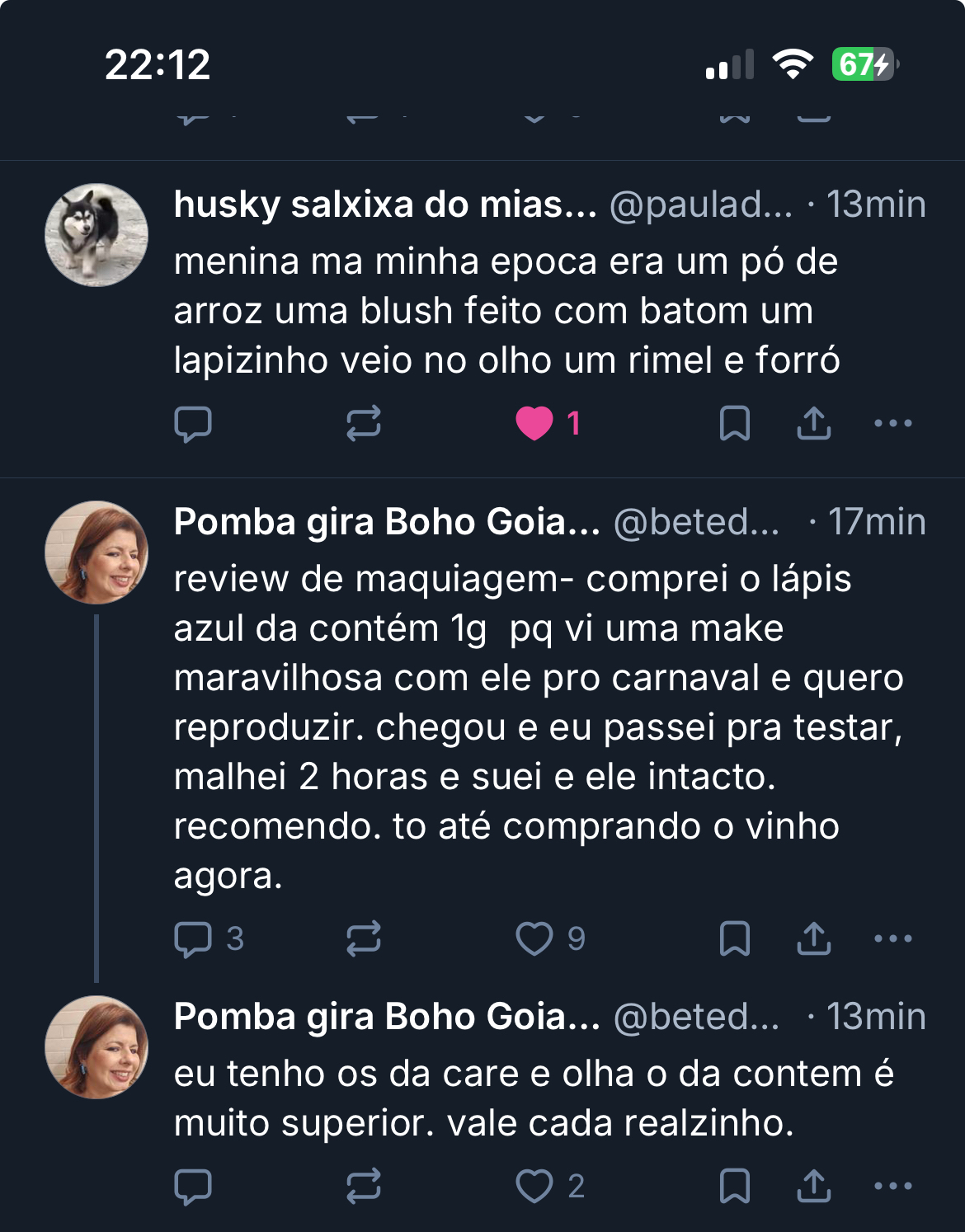Open the husky dog profile picture
965x1232 pixels.
[96, 235]
